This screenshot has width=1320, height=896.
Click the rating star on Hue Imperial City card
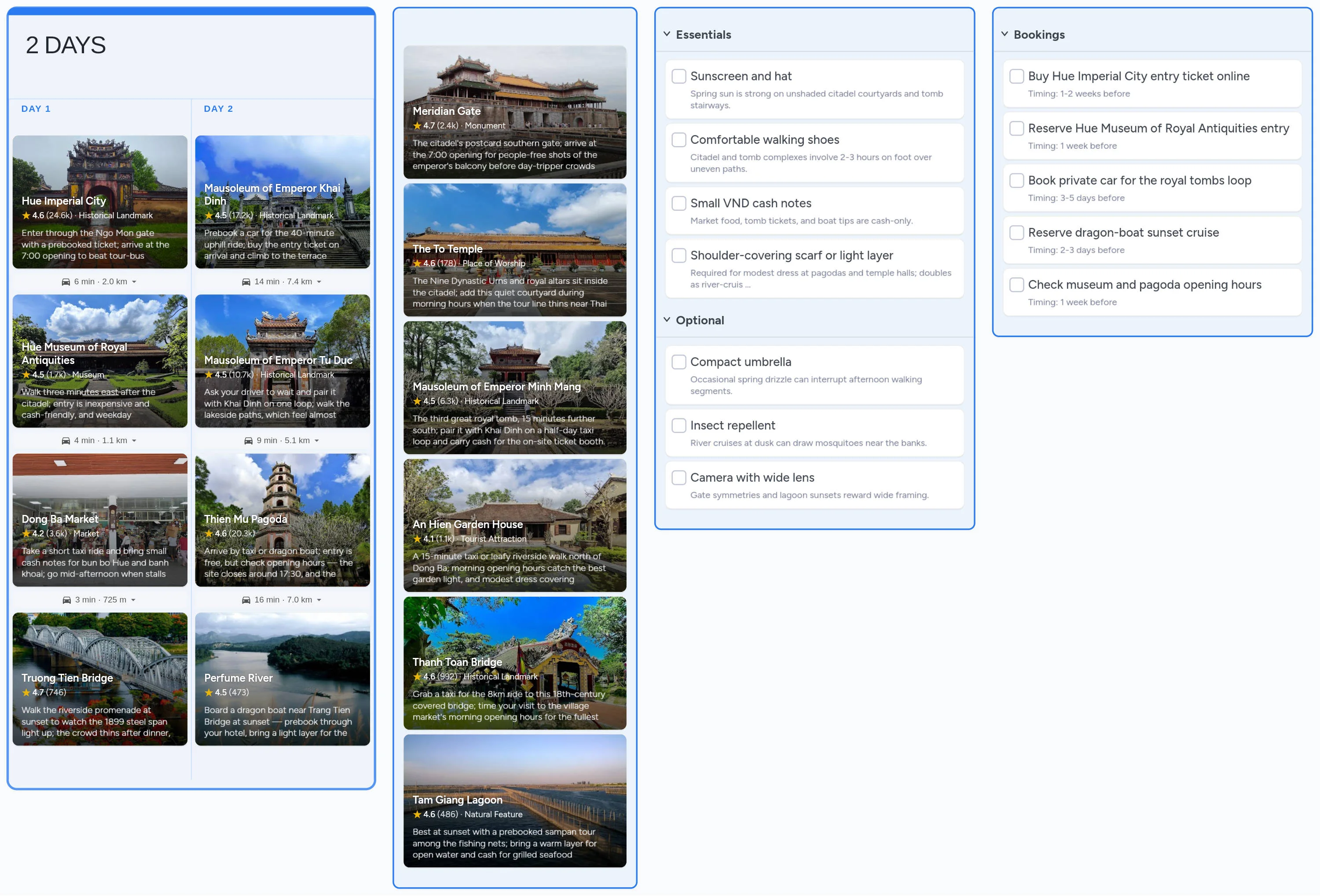(26, 215)
